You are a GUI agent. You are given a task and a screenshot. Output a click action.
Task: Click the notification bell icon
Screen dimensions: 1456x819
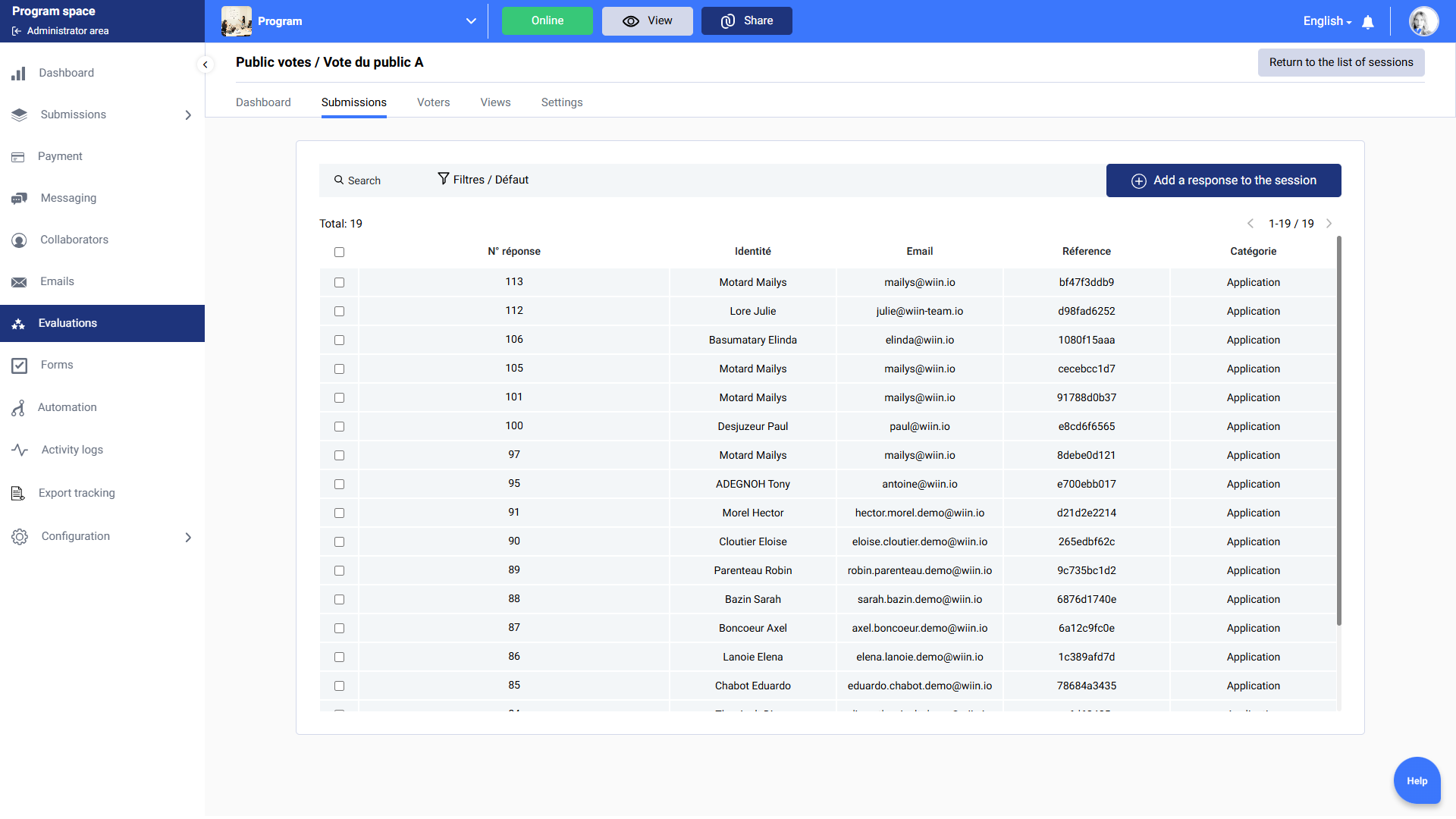pos(1368,22)
